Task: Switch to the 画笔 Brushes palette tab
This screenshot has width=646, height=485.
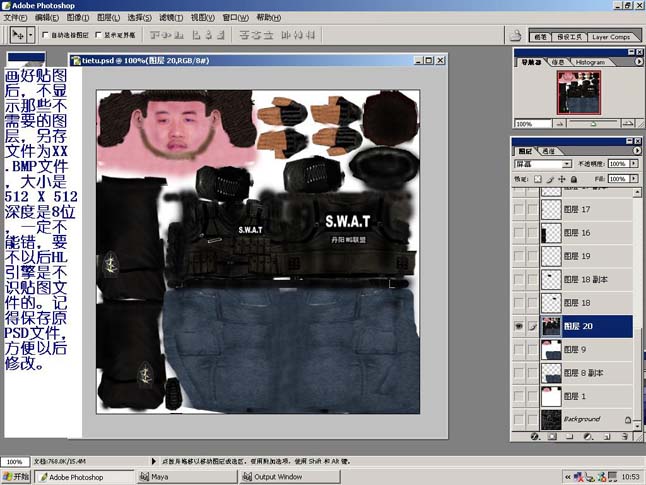Action: (x=540, y=37)
